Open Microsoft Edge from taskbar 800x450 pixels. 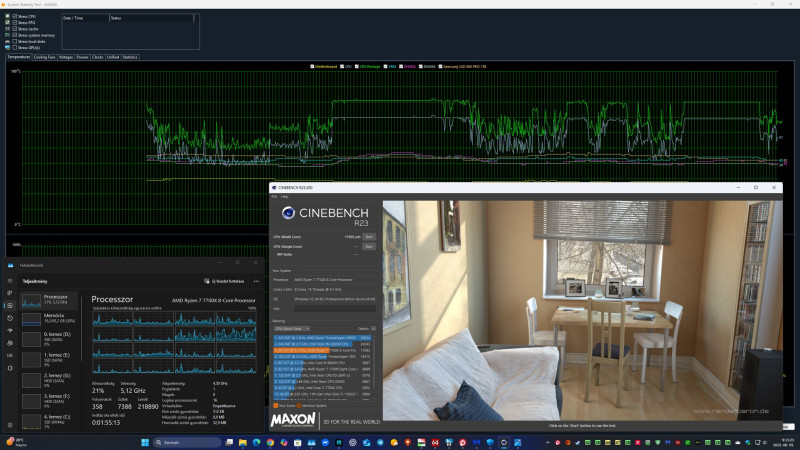pos(257,442)
